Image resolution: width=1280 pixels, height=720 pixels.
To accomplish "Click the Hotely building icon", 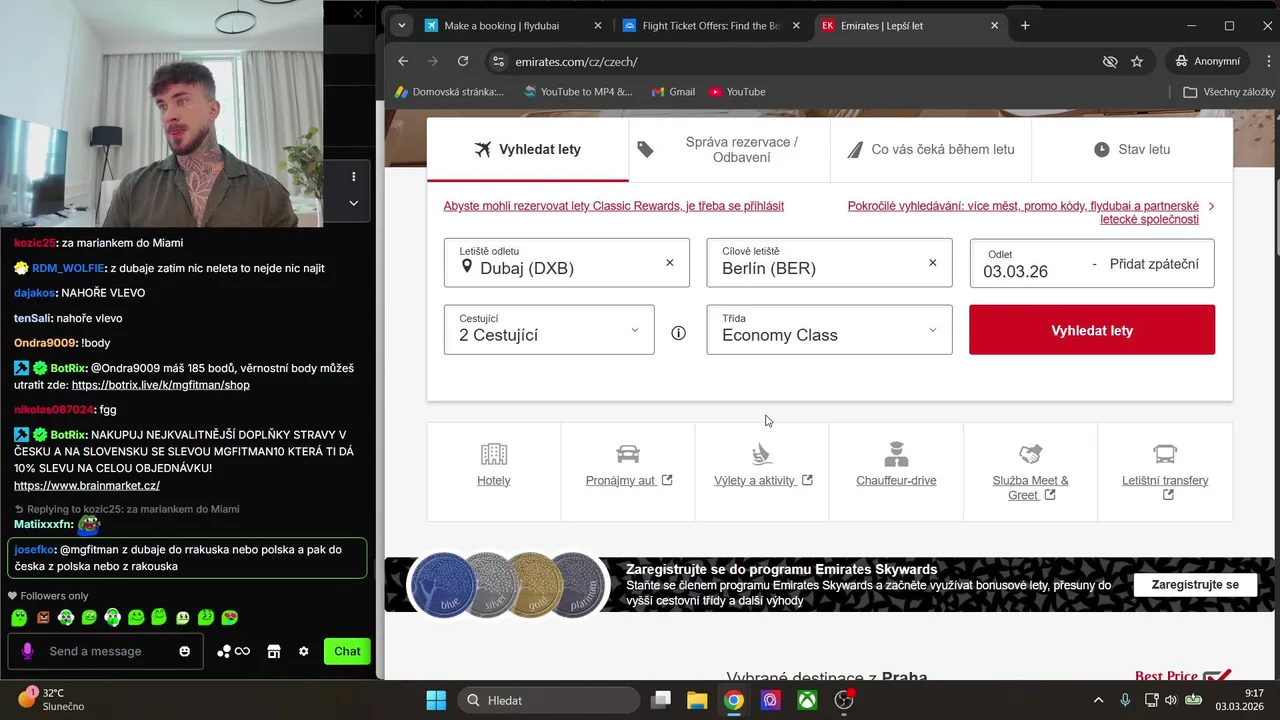I will pyautogui.click(x=494, y=454).
